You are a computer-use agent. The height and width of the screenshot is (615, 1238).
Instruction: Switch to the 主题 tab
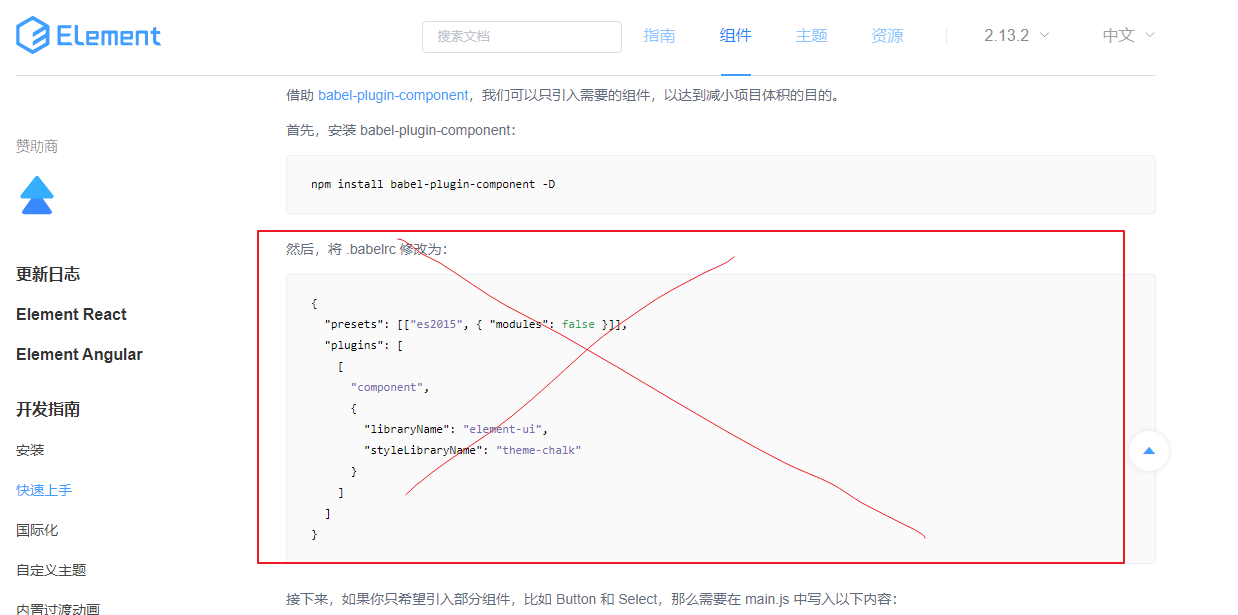811,35
